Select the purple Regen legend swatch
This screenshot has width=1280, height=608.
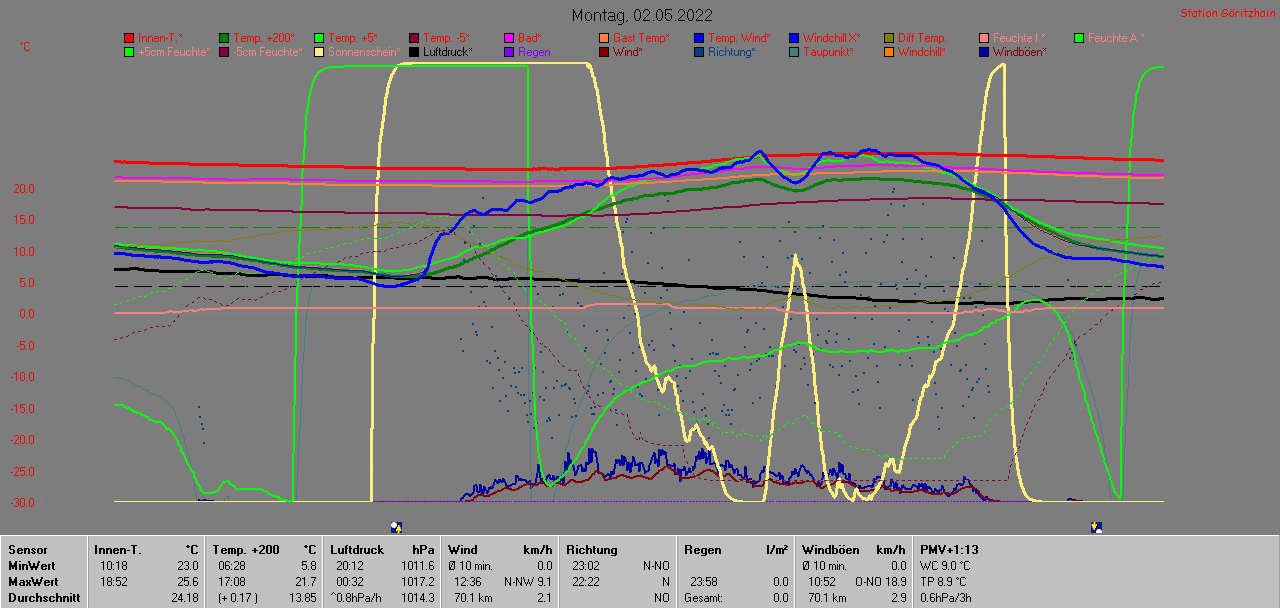click(509, 52)
